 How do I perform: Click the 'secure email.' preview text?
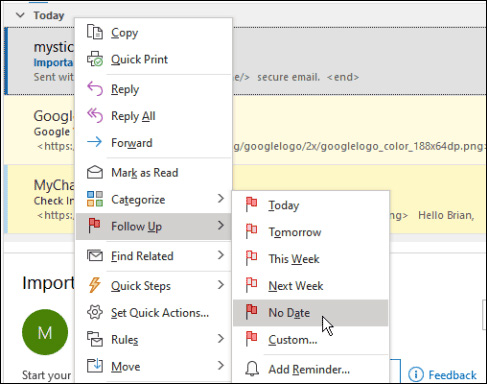288,77
